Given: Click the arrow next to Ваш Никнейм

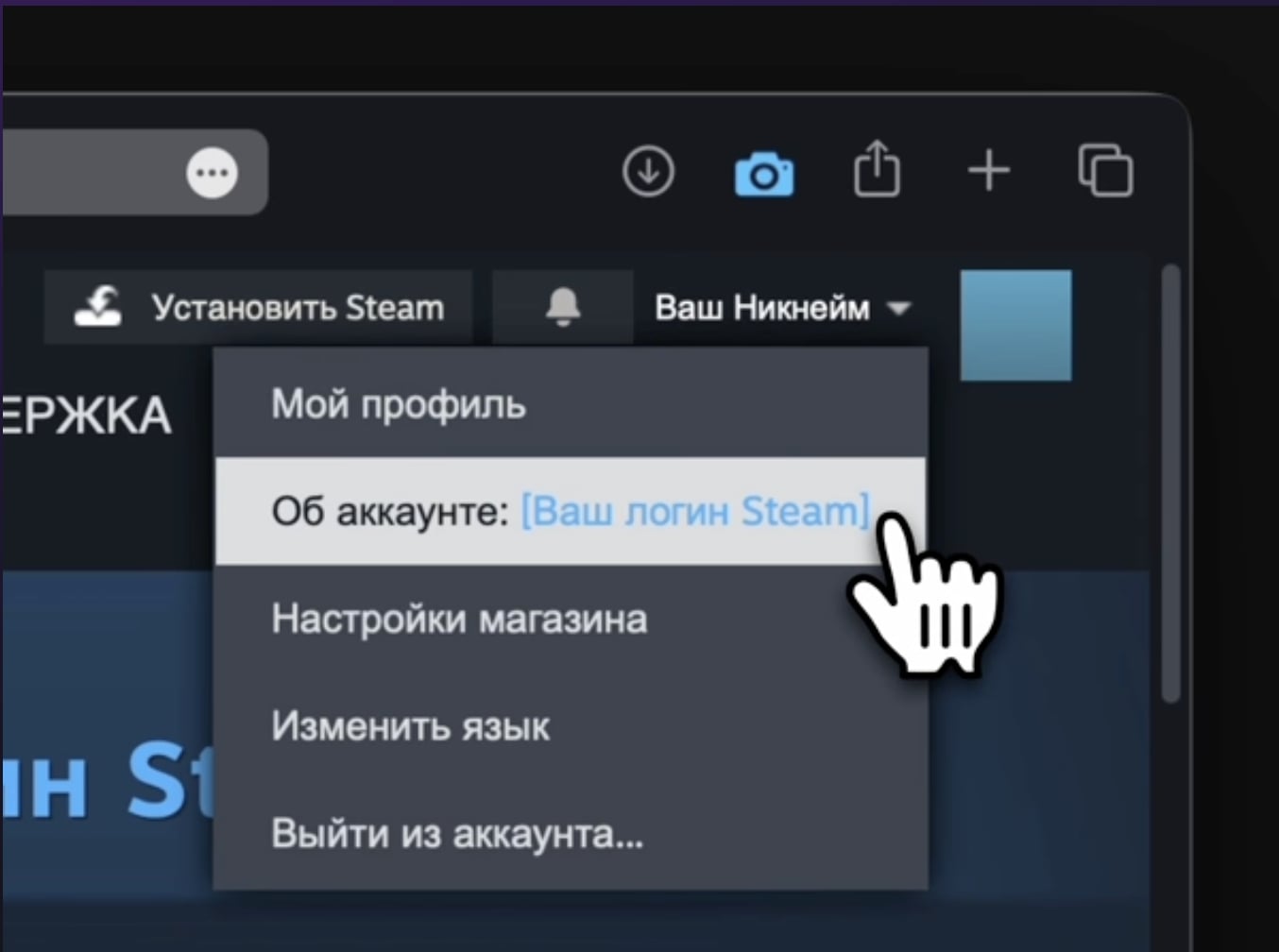Looking at the screenshot, I should pyautogui.click(x=898, y=309).
